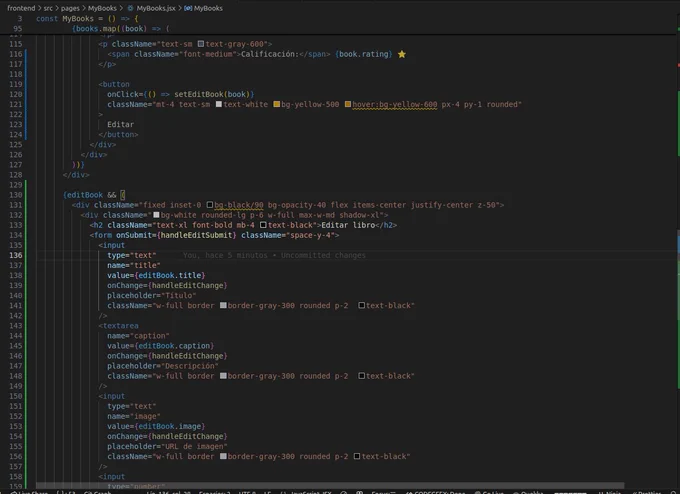Open the 'frontend' breadcrumb segment
This screenshot has width=680, height=494.
coord(21,8)
